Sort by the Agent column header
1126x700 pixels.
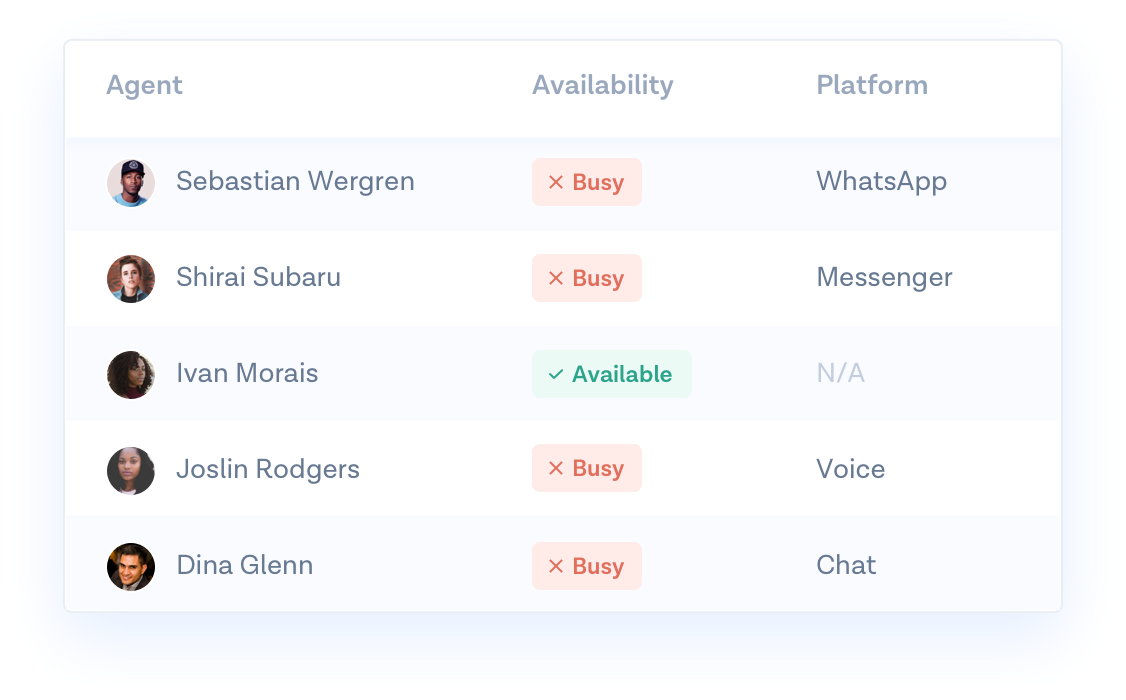click(x=145, y=86)
